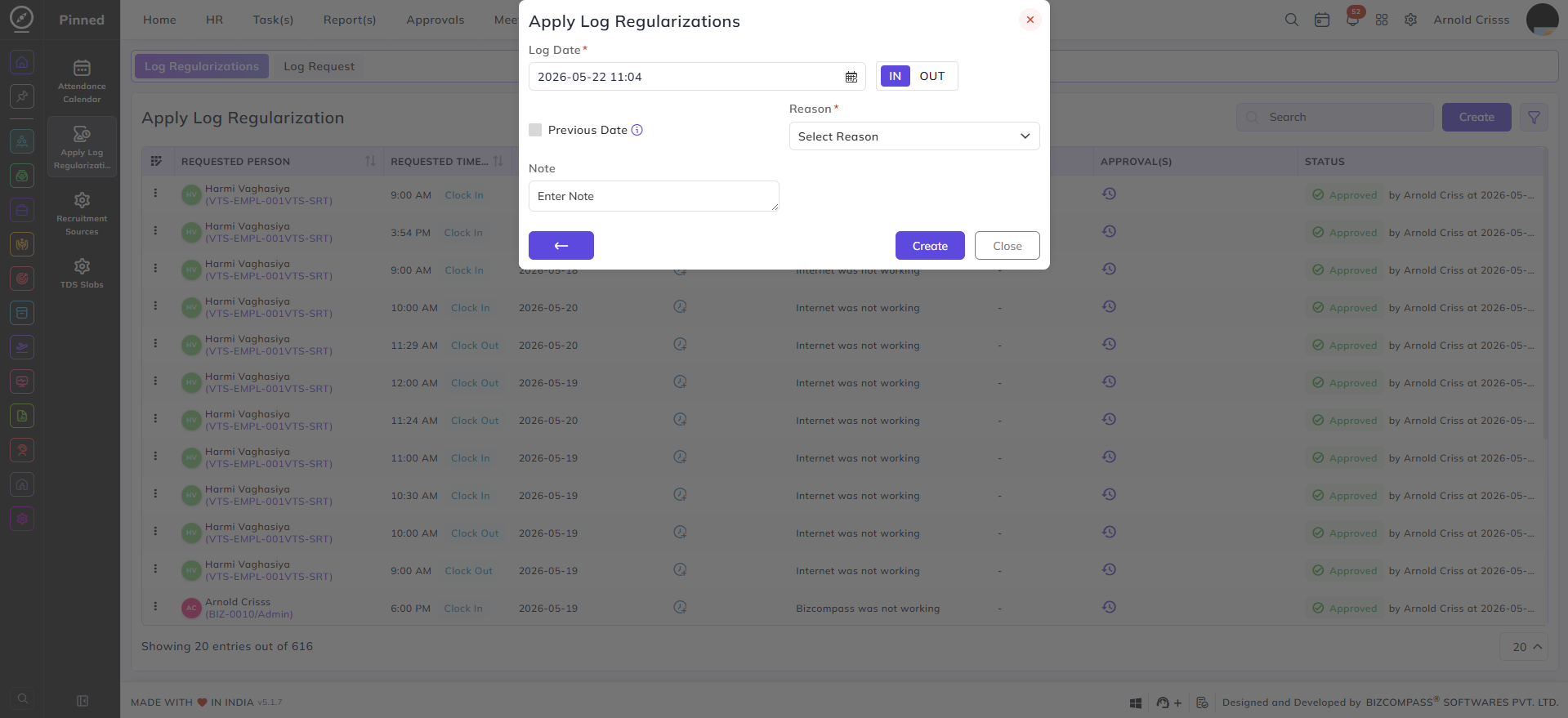Click the Windows icon in footer
The image size is (1568, 718).
point(1135,702)
